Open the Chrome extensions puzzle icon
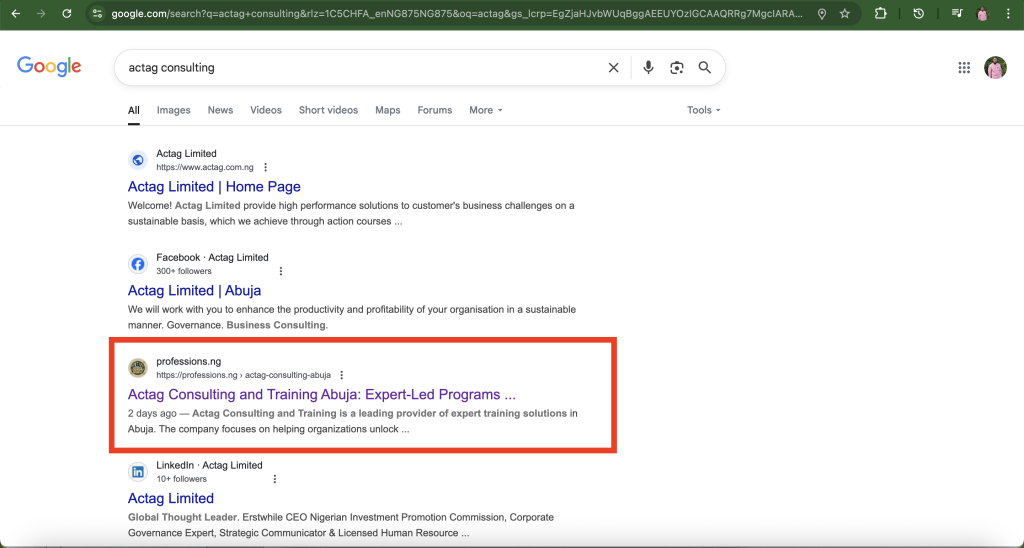 tap(880, 13)
